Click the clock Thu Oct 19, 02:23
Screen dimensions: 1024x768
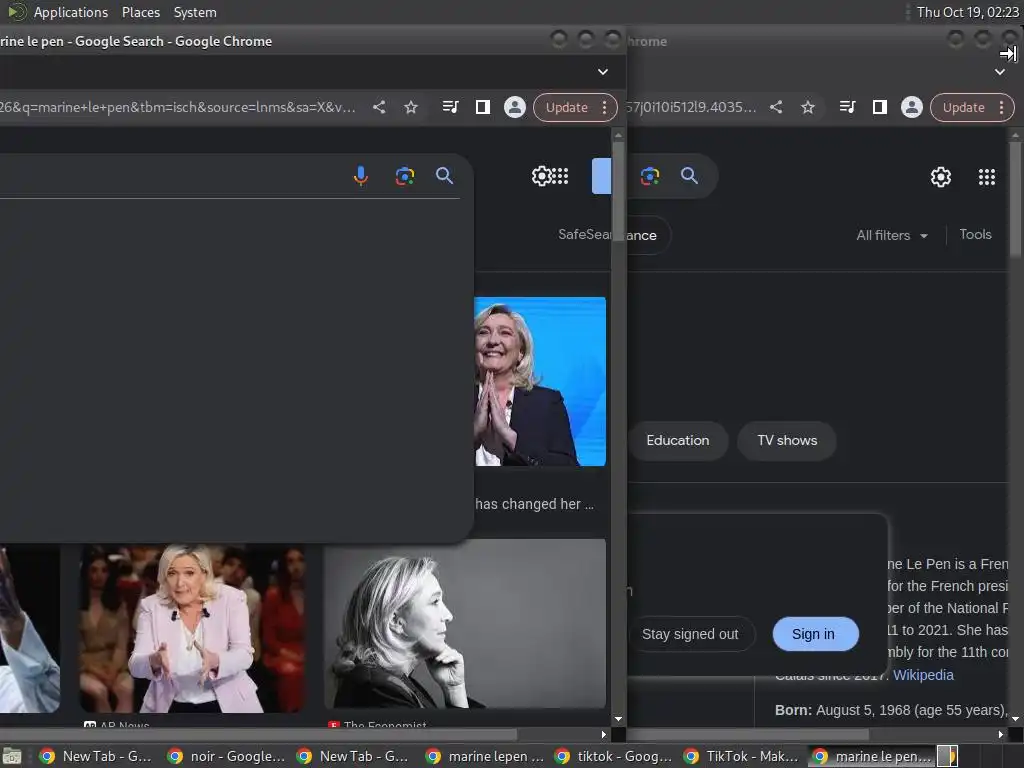[967, 12]
